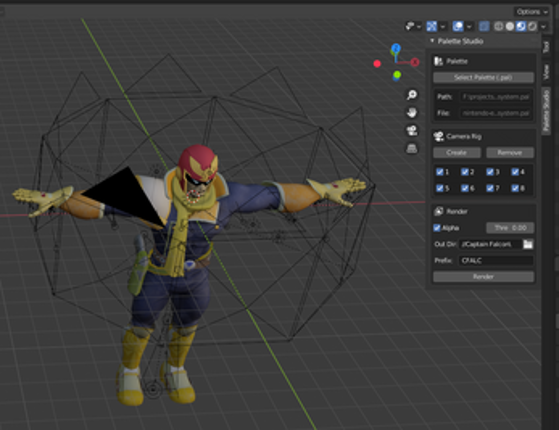Click the zoom view magnifier icon
The height and width of the screenshot is (430, 559).
(x=412, y=95)
